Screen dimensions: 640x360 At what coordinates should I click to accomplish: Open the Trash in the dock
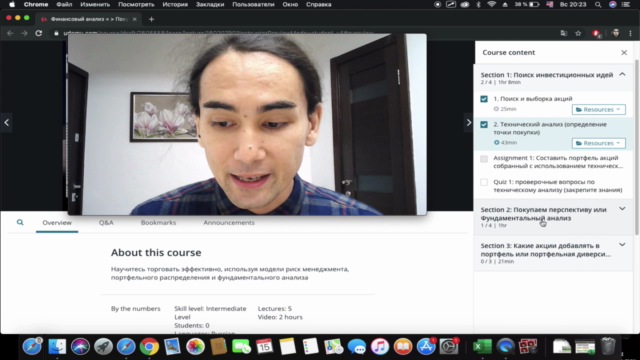coord(608,347)
